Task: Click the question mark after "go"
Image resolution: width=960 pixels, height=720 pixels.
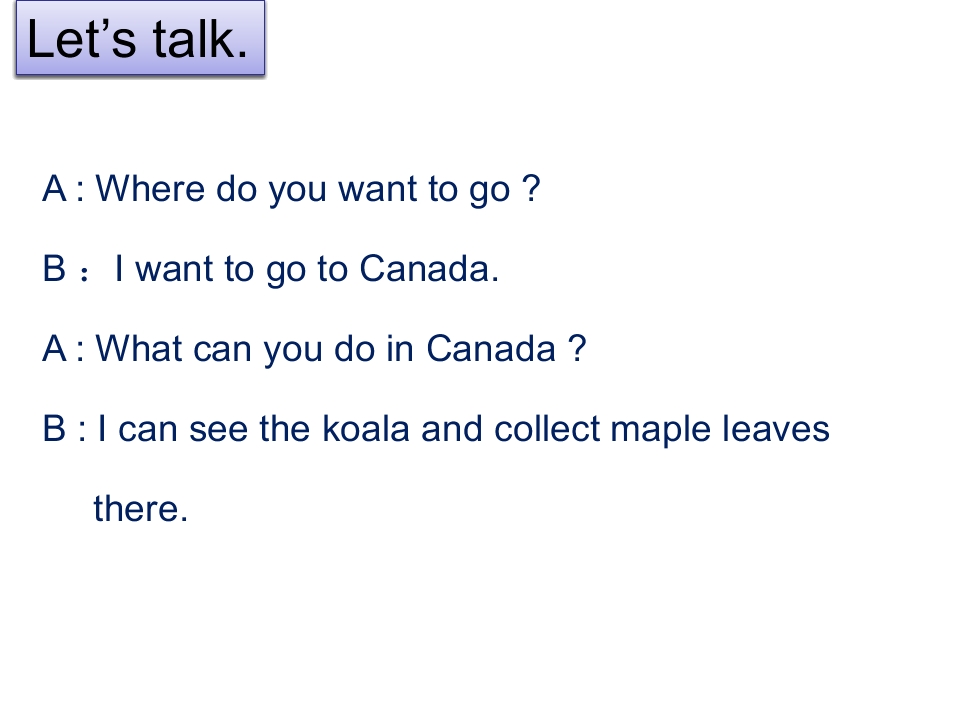Action: pos(531,189)
